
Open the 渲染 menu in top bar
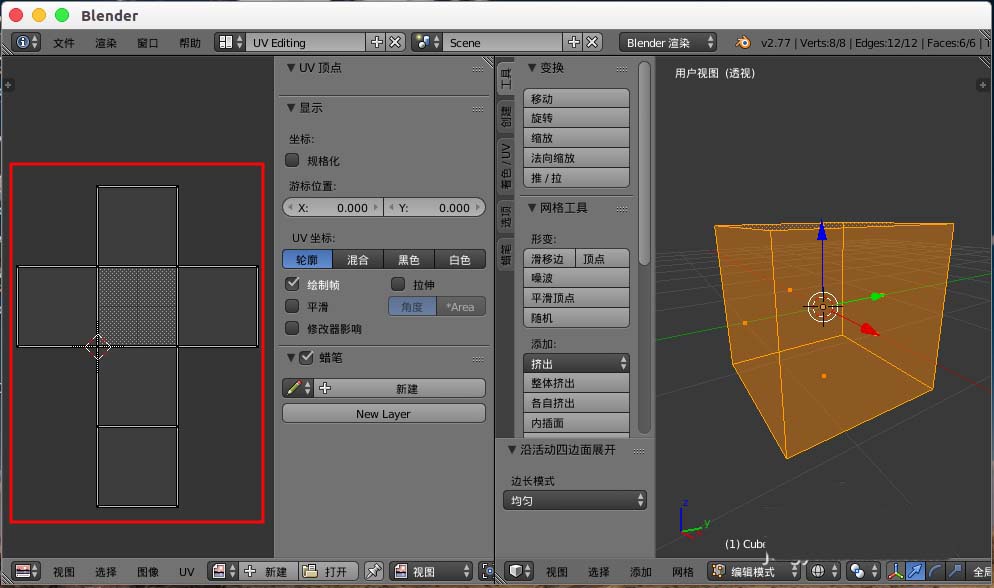tap(105, 43)
